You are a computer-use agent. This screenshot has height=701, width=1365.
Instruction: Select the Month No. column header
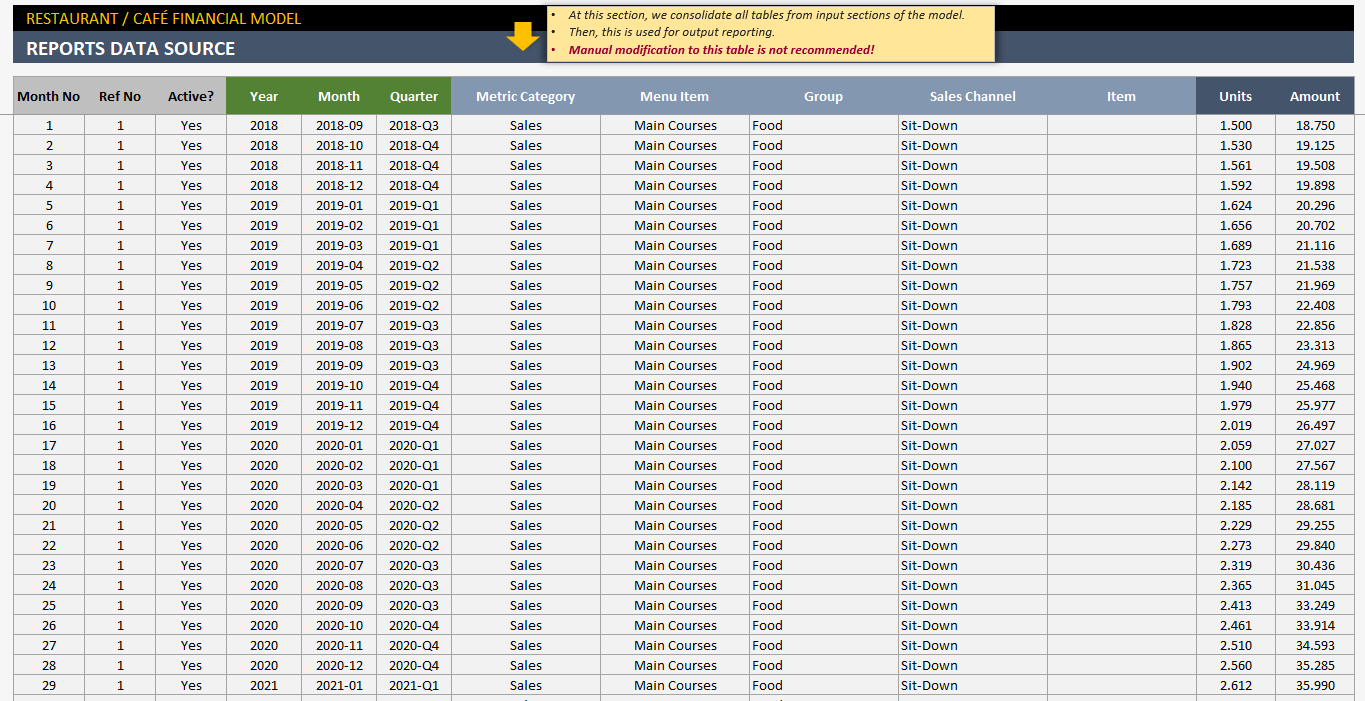pos(49,96)
